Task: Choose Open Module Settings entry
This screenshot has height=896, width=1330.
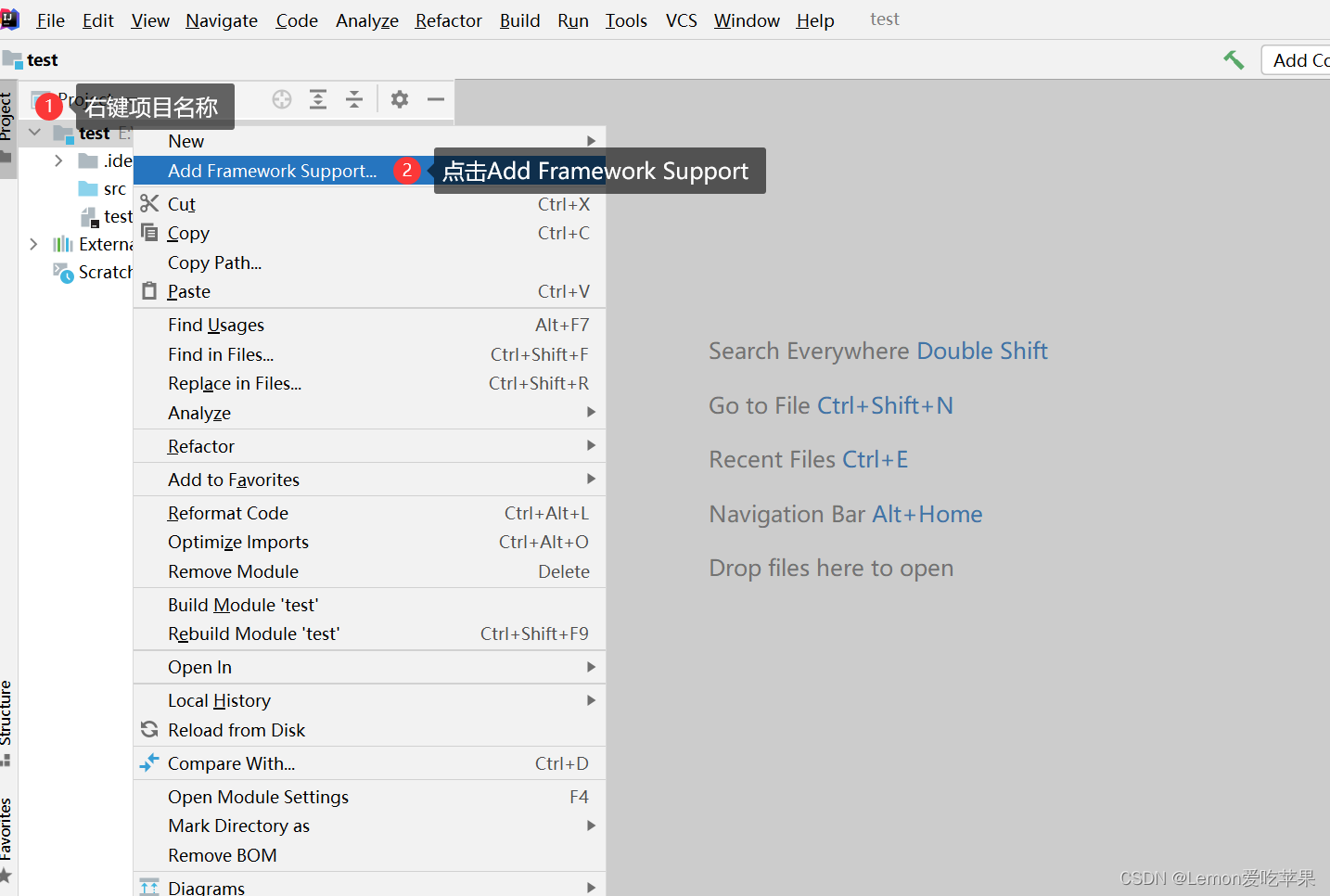Action: 369,797
